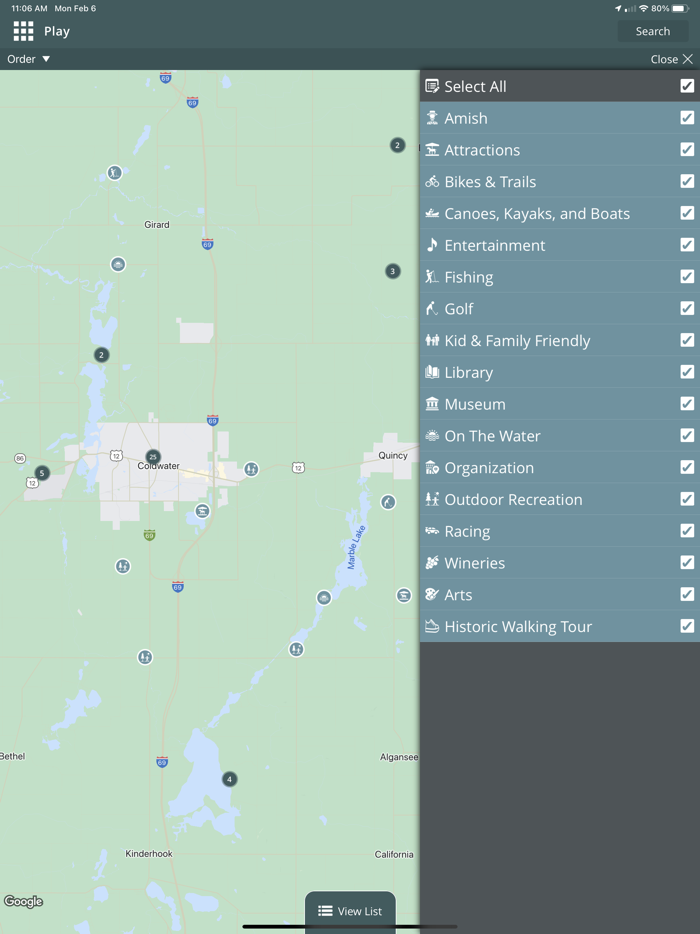The image size is (700, 934).
Task: Click the Attractions category icon
Action: pyautogui.click(x=432, y=150)
